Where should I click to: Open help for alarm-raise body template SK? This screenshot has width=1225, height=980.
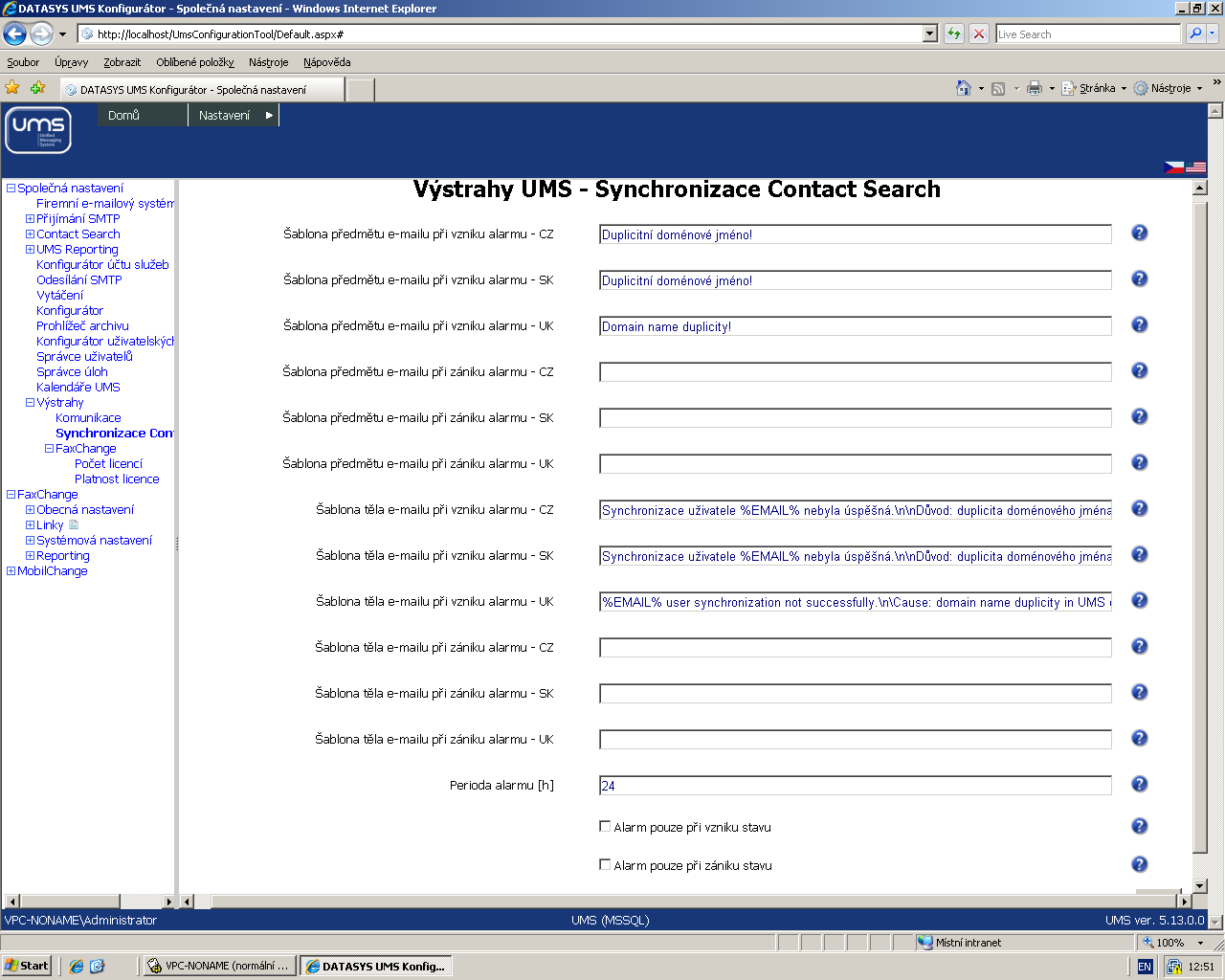pyautogui.click(x=1139, y=554)
